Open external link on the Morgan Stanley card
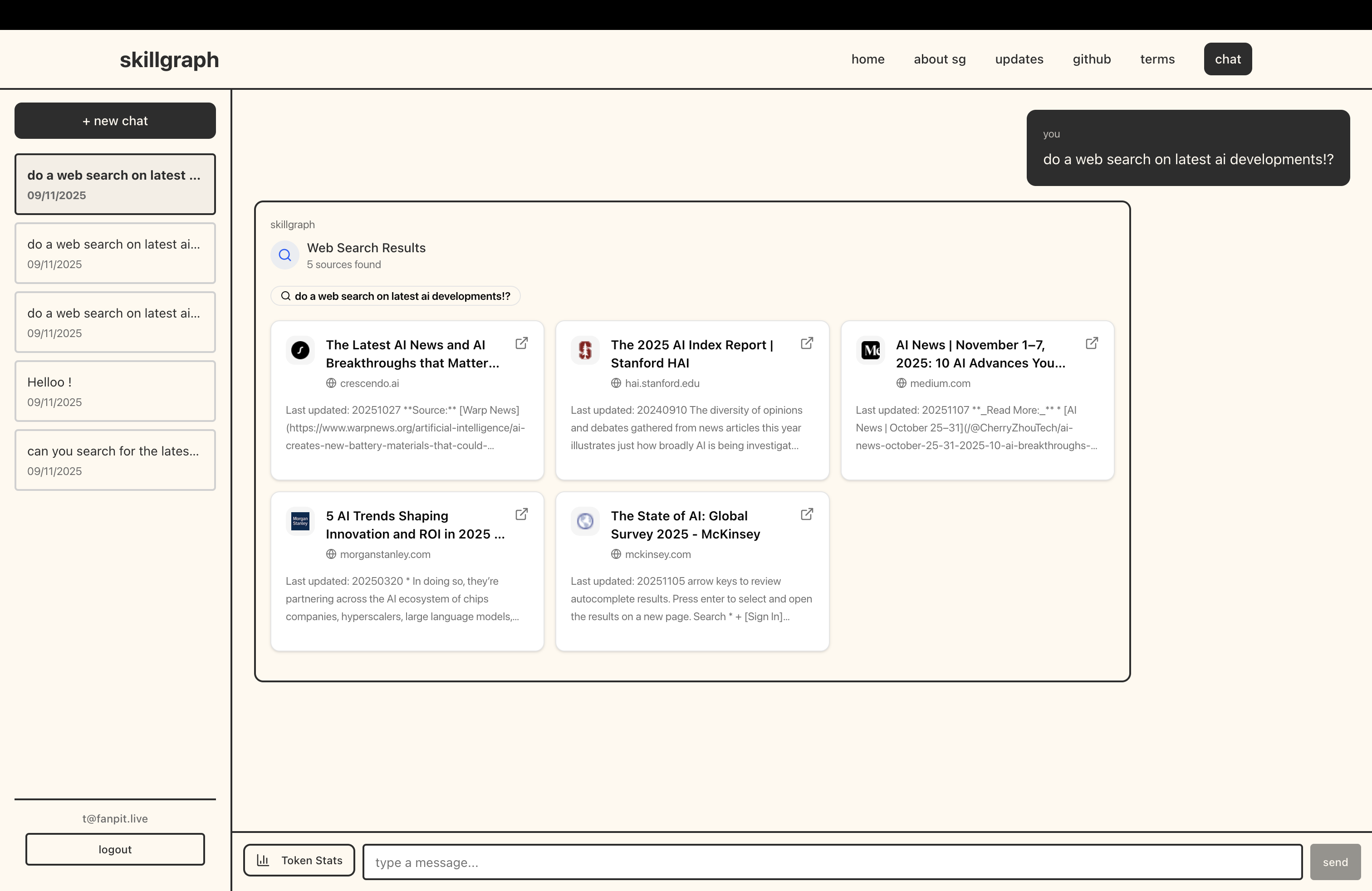The width and height of the screenshot is (1372, 891). [521, 514]
